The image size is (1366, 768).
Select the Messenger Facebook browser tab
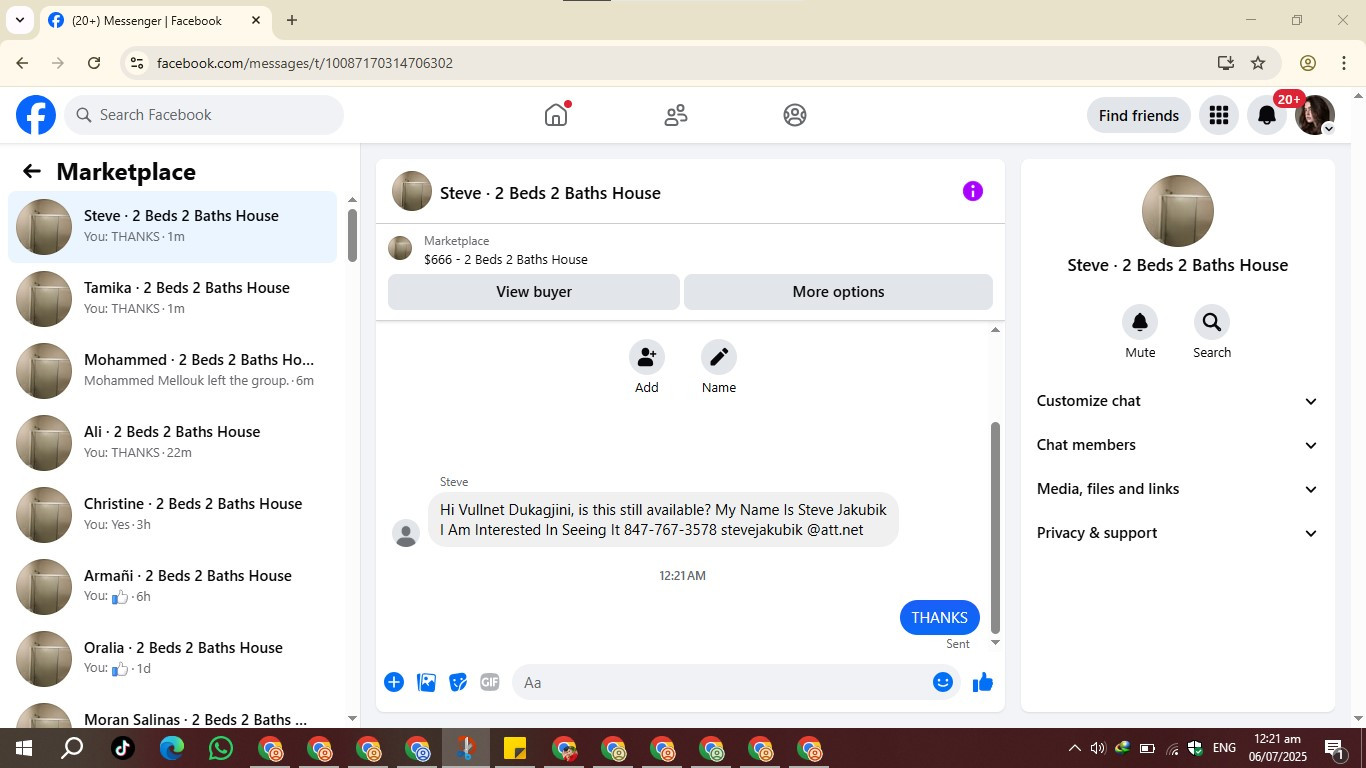pos(155,20)
